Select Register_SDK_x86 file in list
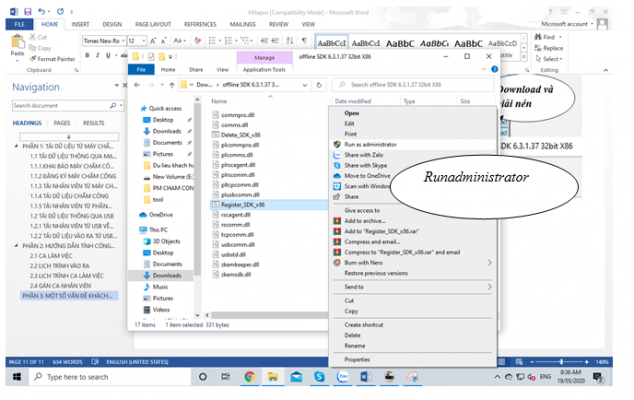Image resolution: width=634 pixels, height=400 pixels. [243, 204]
